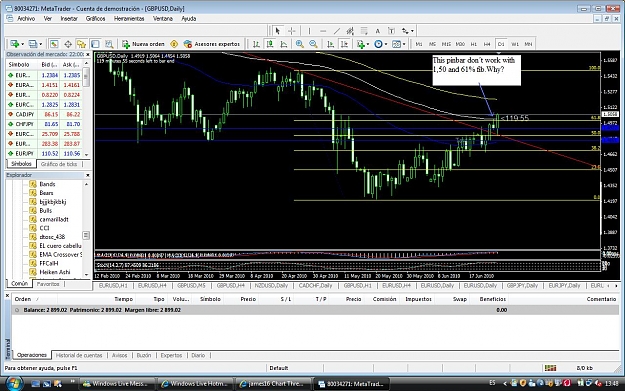
Task: Click the zoom in magnifier icon
Action: [x=300, y=44]
